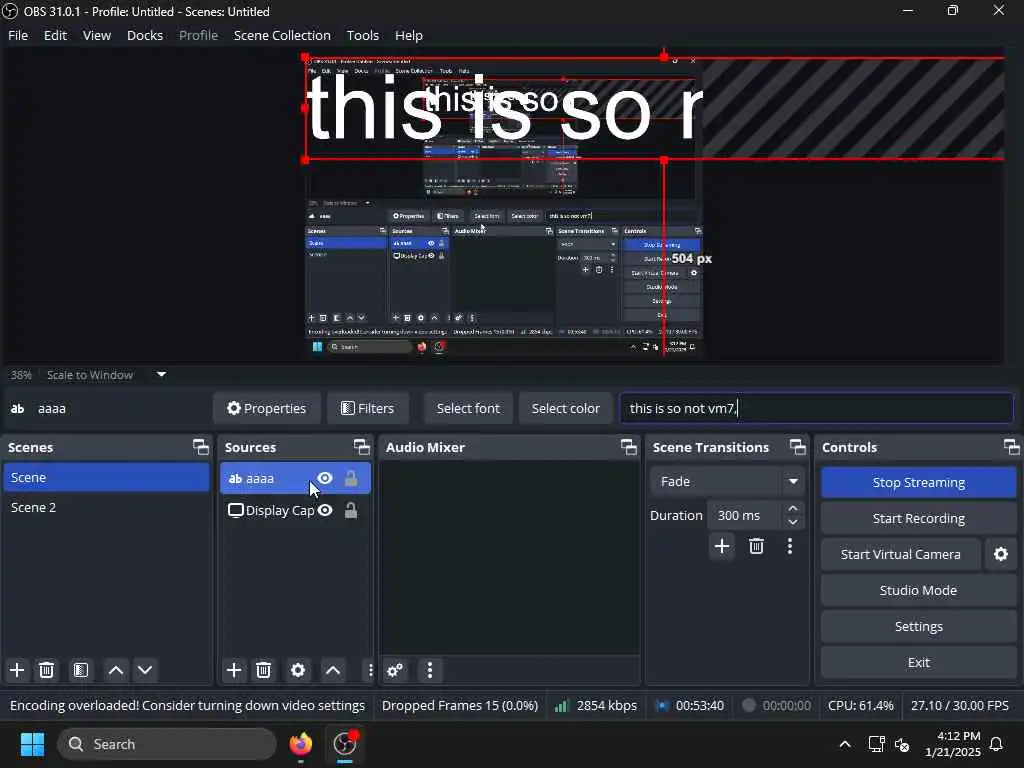1024x768 pixels.
Task: Add a new scene with plus icon
Action: [x=17, y=670]
